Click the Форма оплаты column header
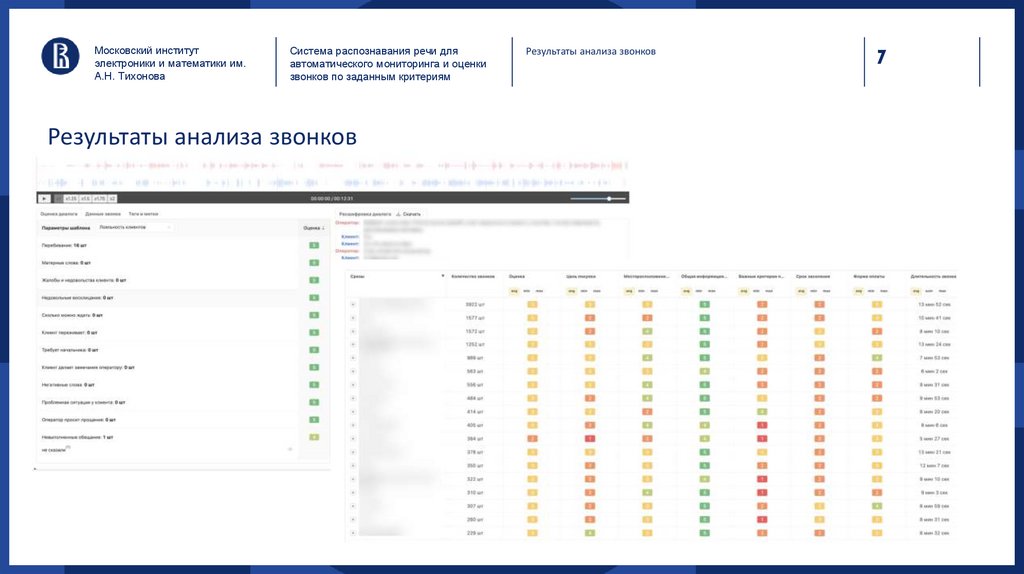The height and width of the screenshot is (574, 1024). [869, 276]
